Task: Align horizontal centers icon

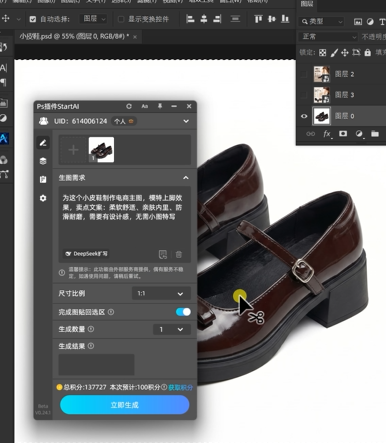Action: (204, 19)
